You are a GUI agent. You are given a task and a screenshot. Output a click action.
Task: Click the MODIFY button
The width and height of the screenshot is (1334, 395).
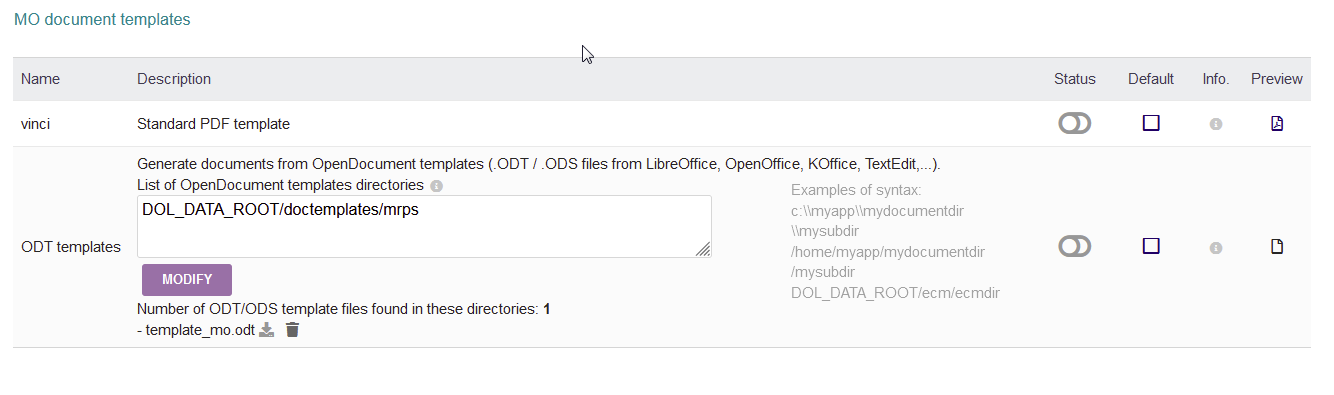click(187, 280)
